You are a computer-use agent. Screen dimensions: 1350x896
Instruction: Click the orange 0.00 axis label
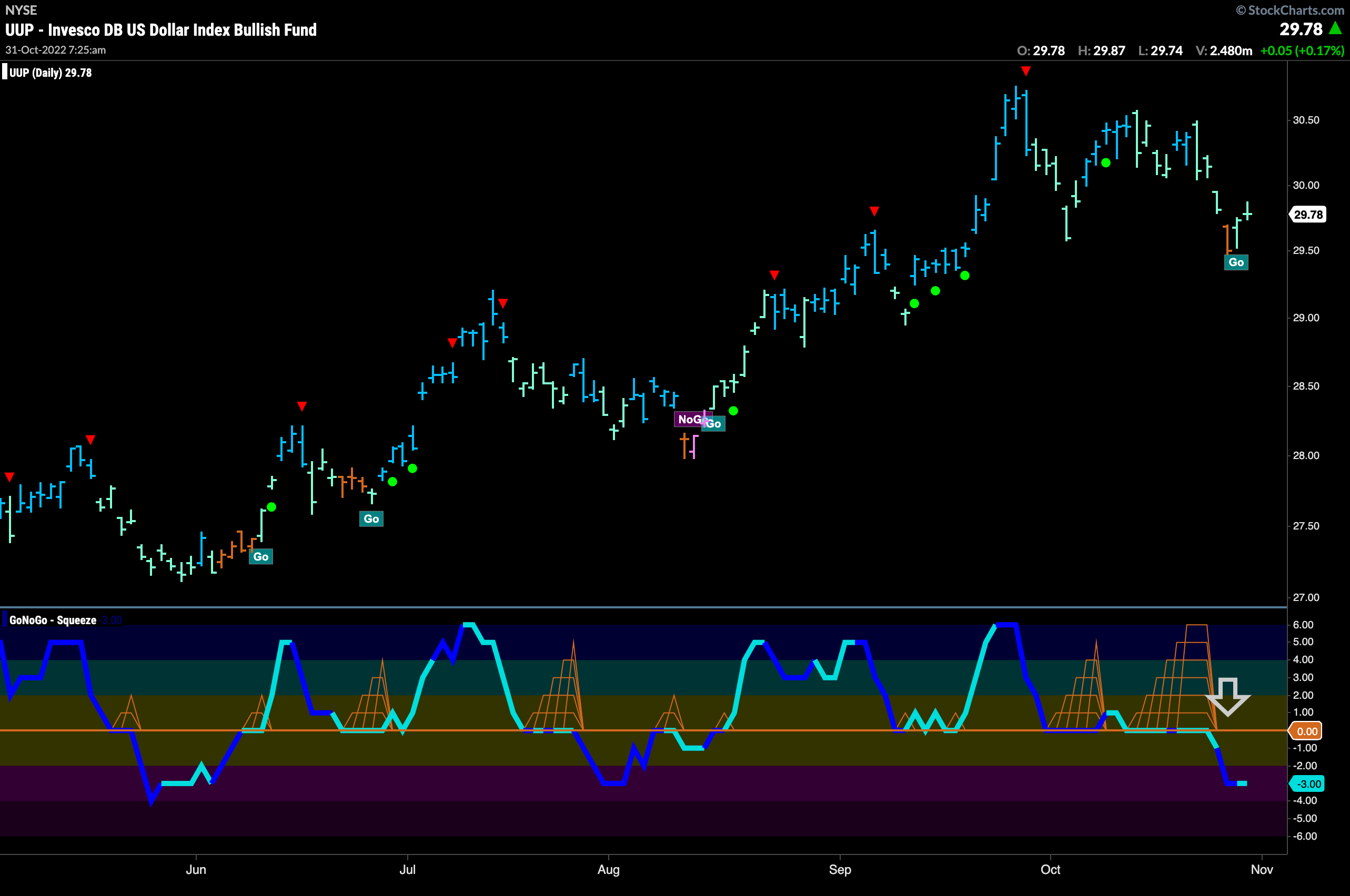1306,731
